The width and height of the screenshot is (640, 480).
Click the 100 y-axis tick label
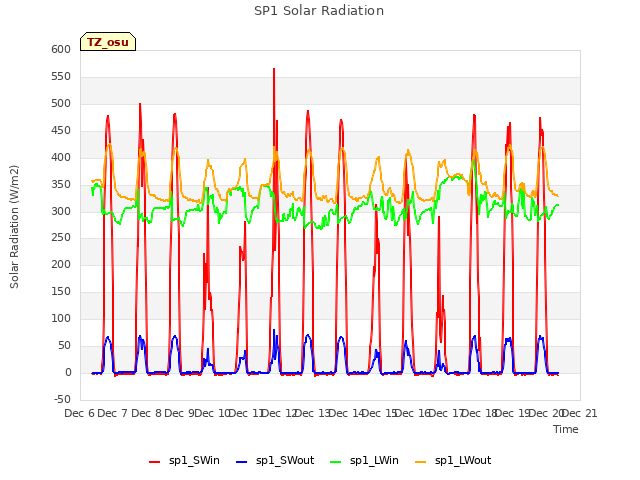click(61, 318)
